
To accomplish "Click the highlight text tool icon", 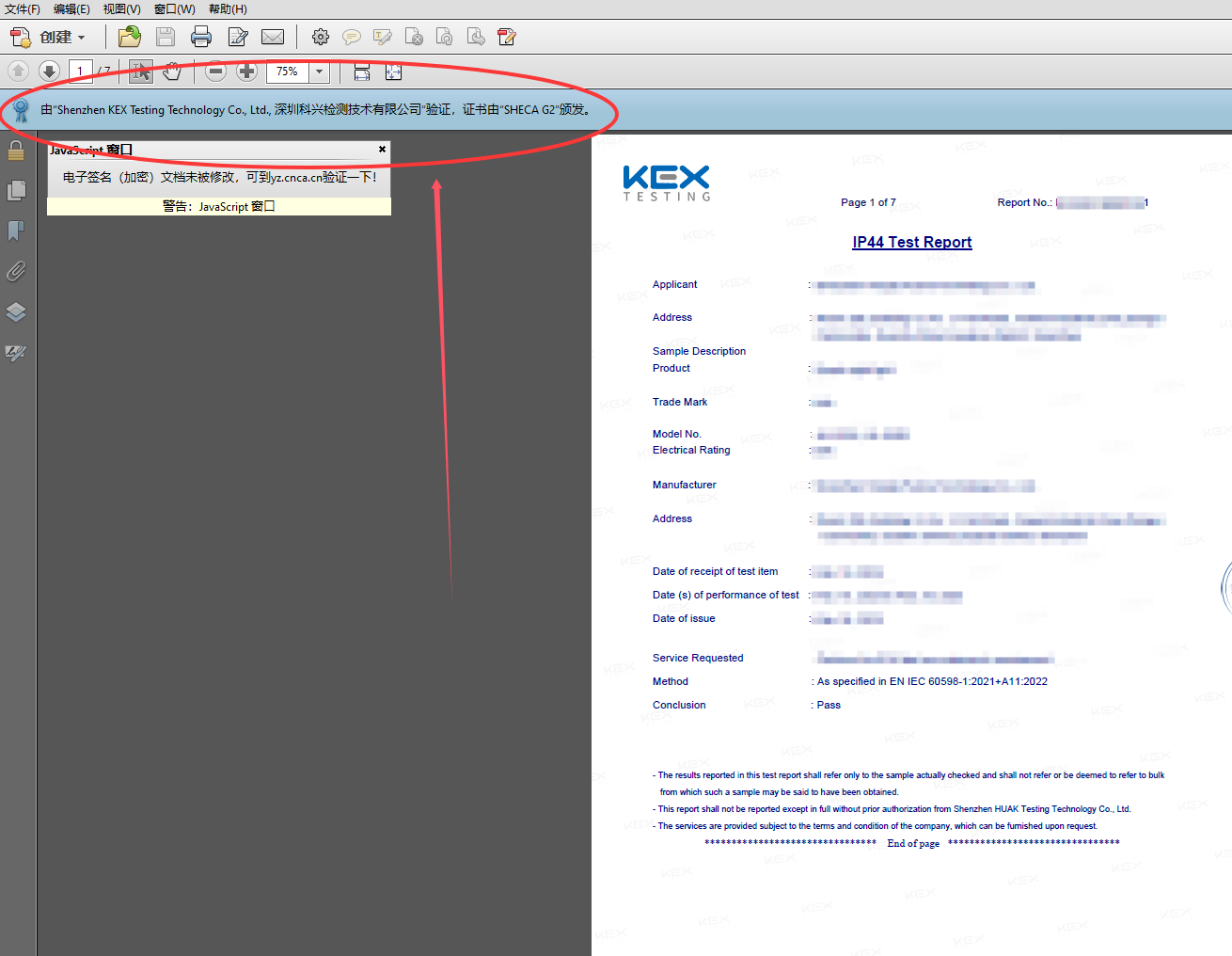I will [383, 38].
